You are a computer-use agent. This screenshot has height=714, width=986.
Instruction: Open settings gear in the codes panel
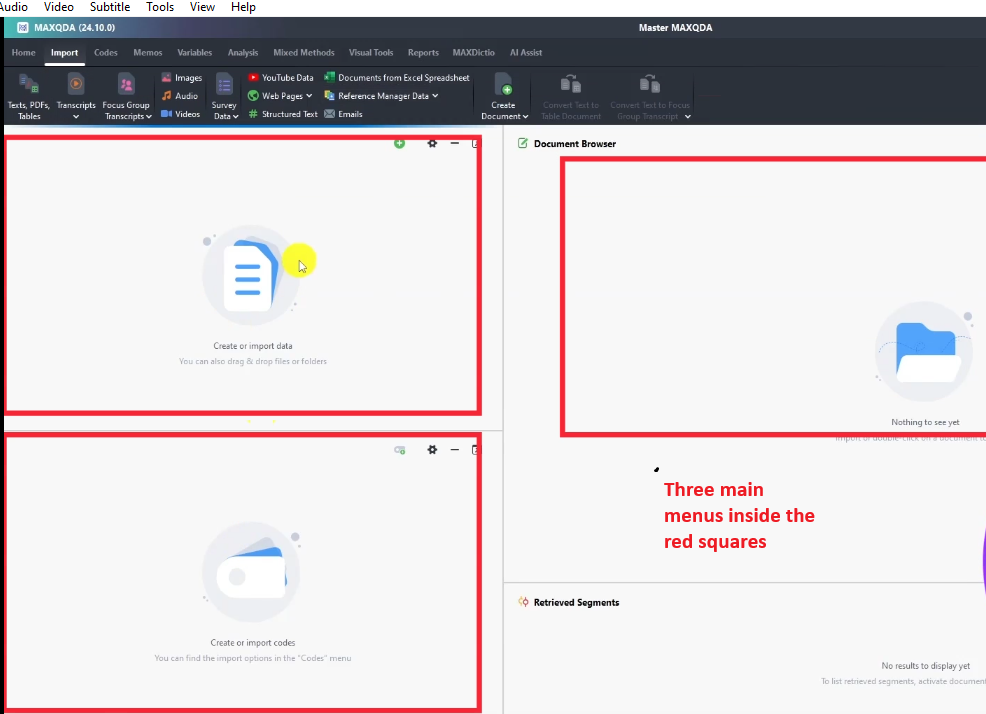[432, 450]
